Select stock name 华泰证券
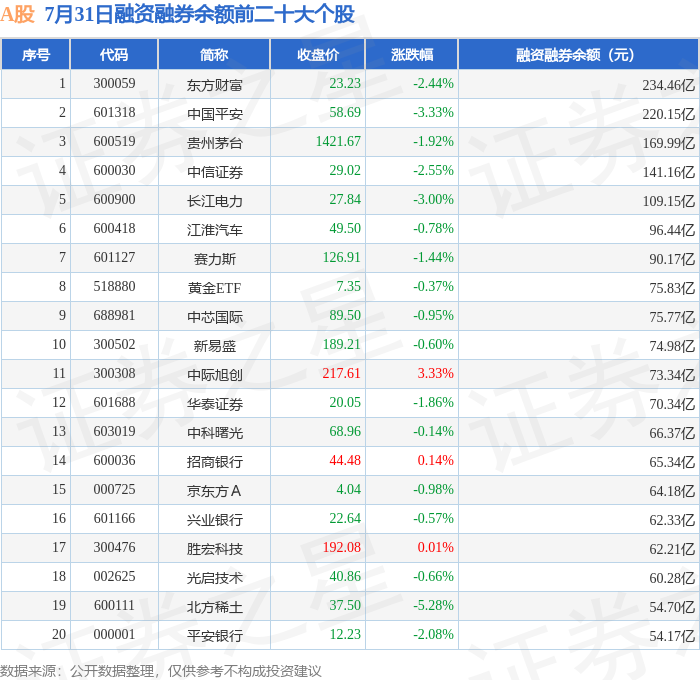This screenshot has height=680, width=700. pyautogui.click(x=215, y=404)
